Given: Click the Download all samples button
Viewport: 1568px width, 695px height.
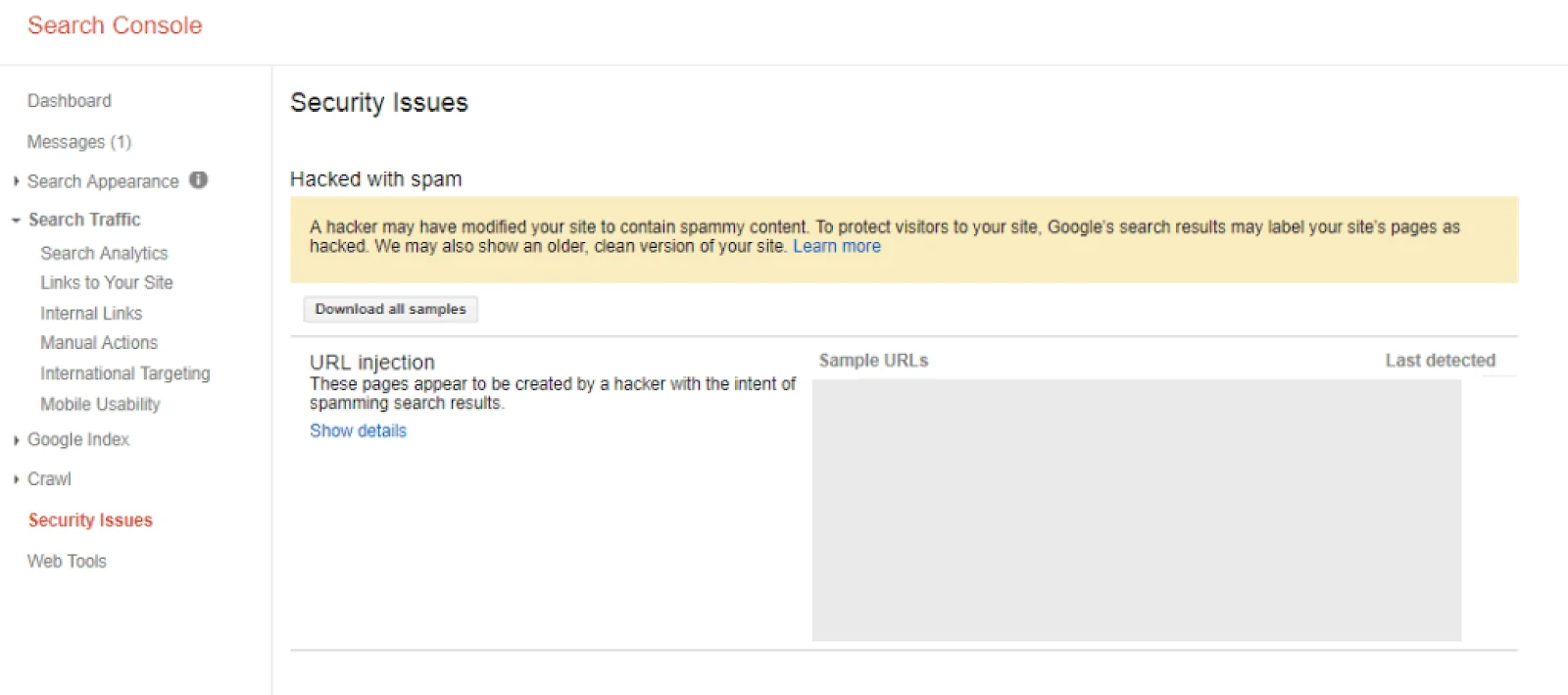Looking at the screenshot, I should pyautogui.click(x=390, y=309).
